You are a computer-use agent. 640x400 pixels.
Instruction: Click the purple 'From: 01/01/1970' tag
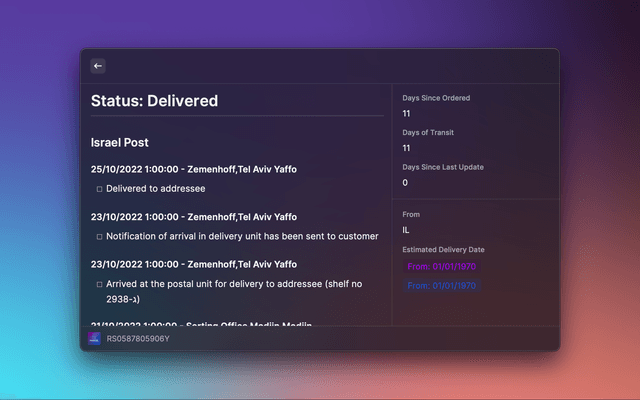coord(440,267)
